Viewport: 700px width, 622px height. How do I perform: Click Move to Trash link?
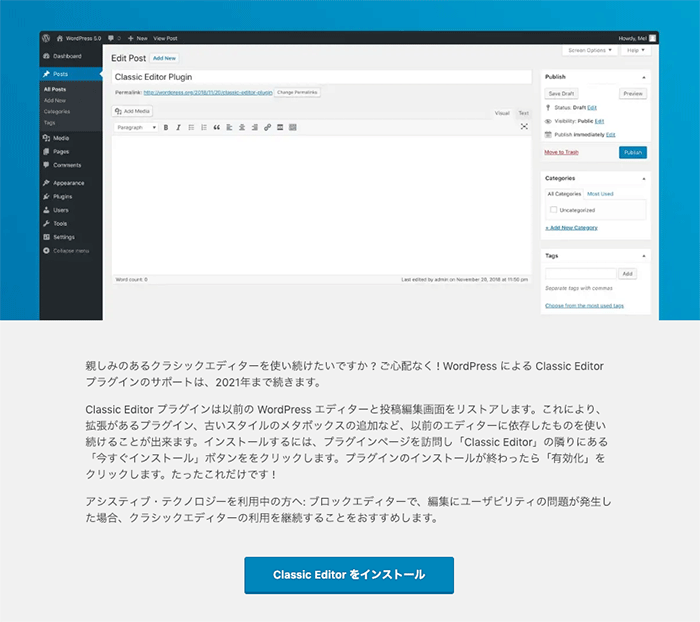[x=561, y=153]
